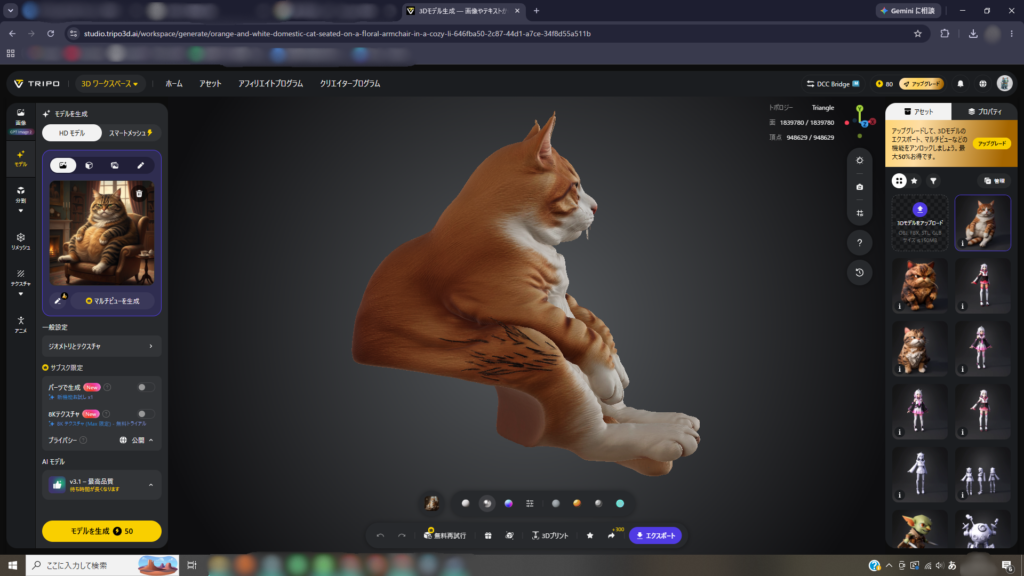This screenshot has width=1024, height=576.
Task: Go to ホーム in the top navigation
Action: point(174,84)
